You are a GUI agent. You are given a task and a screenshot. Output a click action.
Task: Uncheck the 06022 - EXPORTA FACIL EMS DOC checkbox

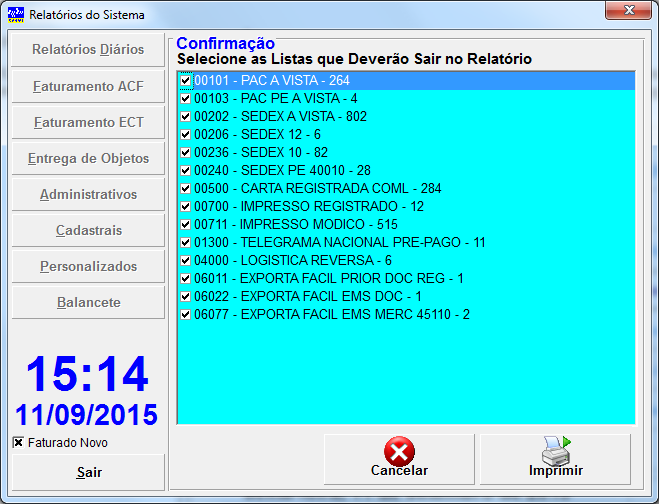click(x=185, y=296)
